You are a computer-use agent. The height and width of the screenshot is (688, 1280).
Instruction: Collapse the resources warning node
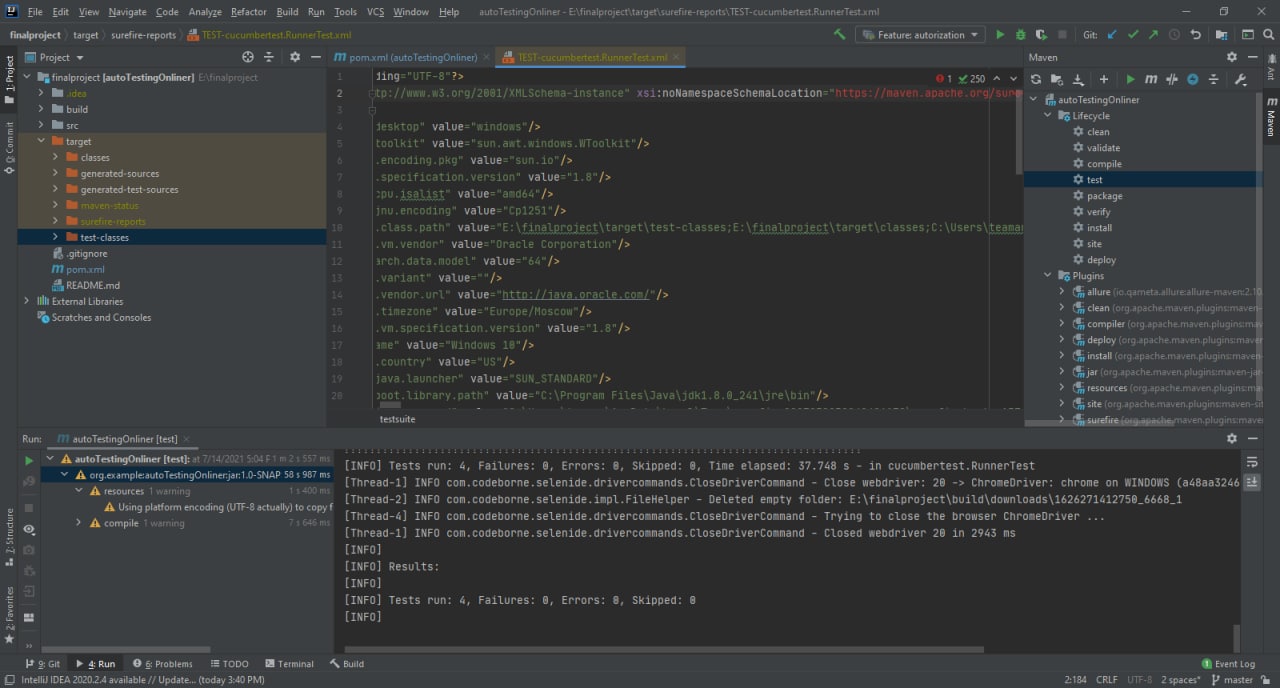pyautogui.click(x=79, y=491)
